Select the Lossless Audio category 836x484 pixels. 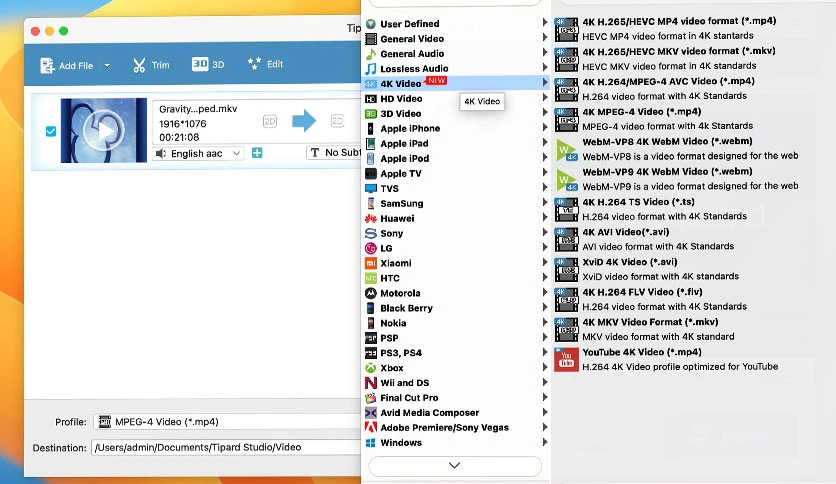[x=456, y=68]
